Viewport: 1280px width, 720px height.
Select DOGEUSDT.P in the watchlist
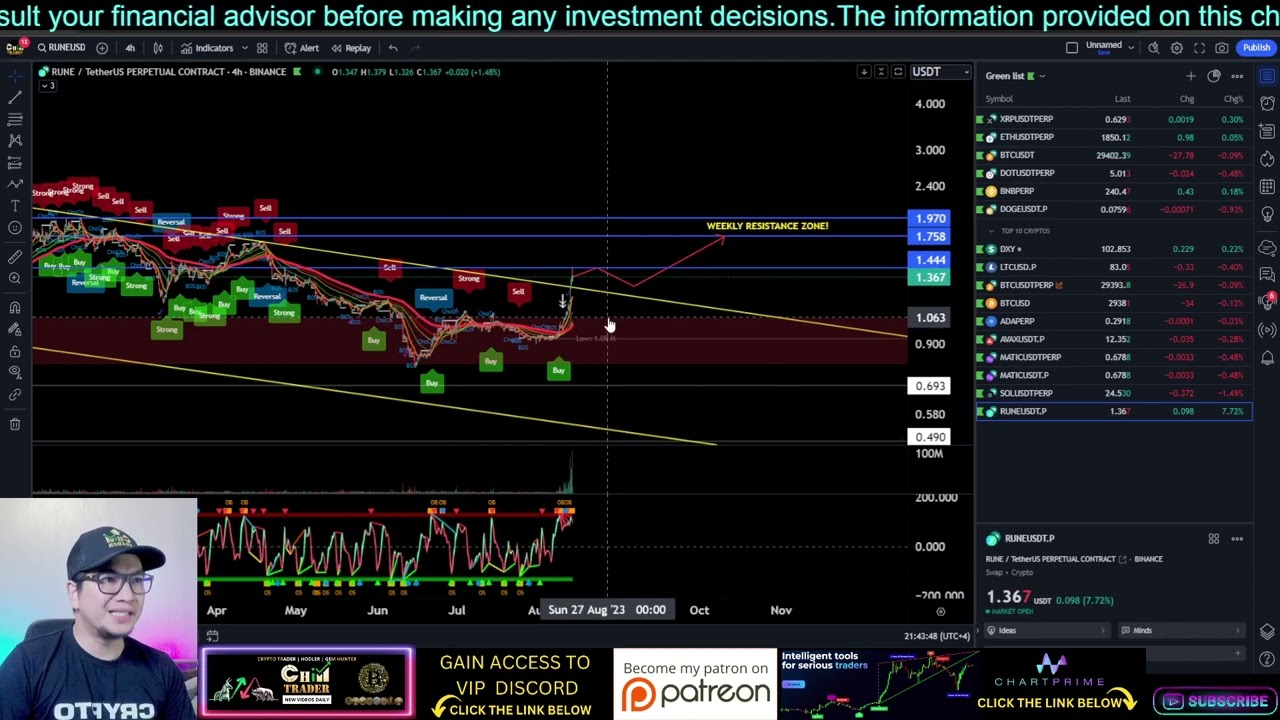1114,209
